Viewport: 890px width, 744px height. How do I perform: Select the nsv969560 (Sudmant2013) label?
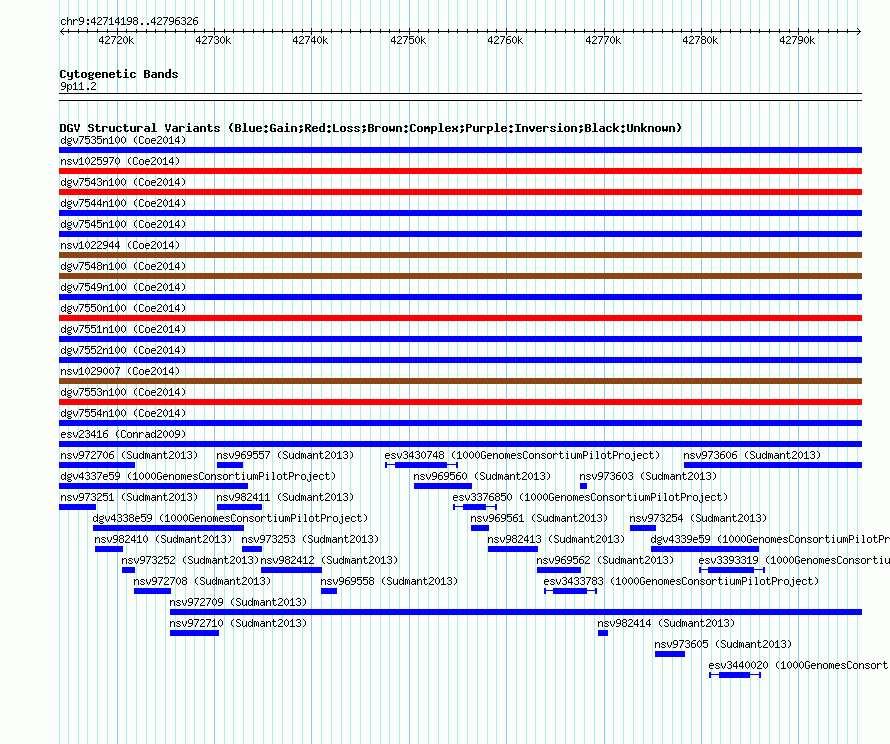(482, 476)
